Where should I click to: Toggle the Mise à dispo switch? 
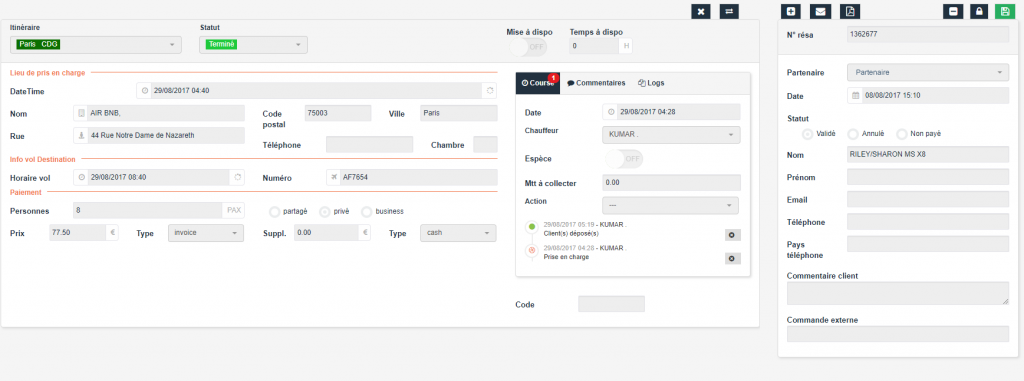(x=528, y=47)
